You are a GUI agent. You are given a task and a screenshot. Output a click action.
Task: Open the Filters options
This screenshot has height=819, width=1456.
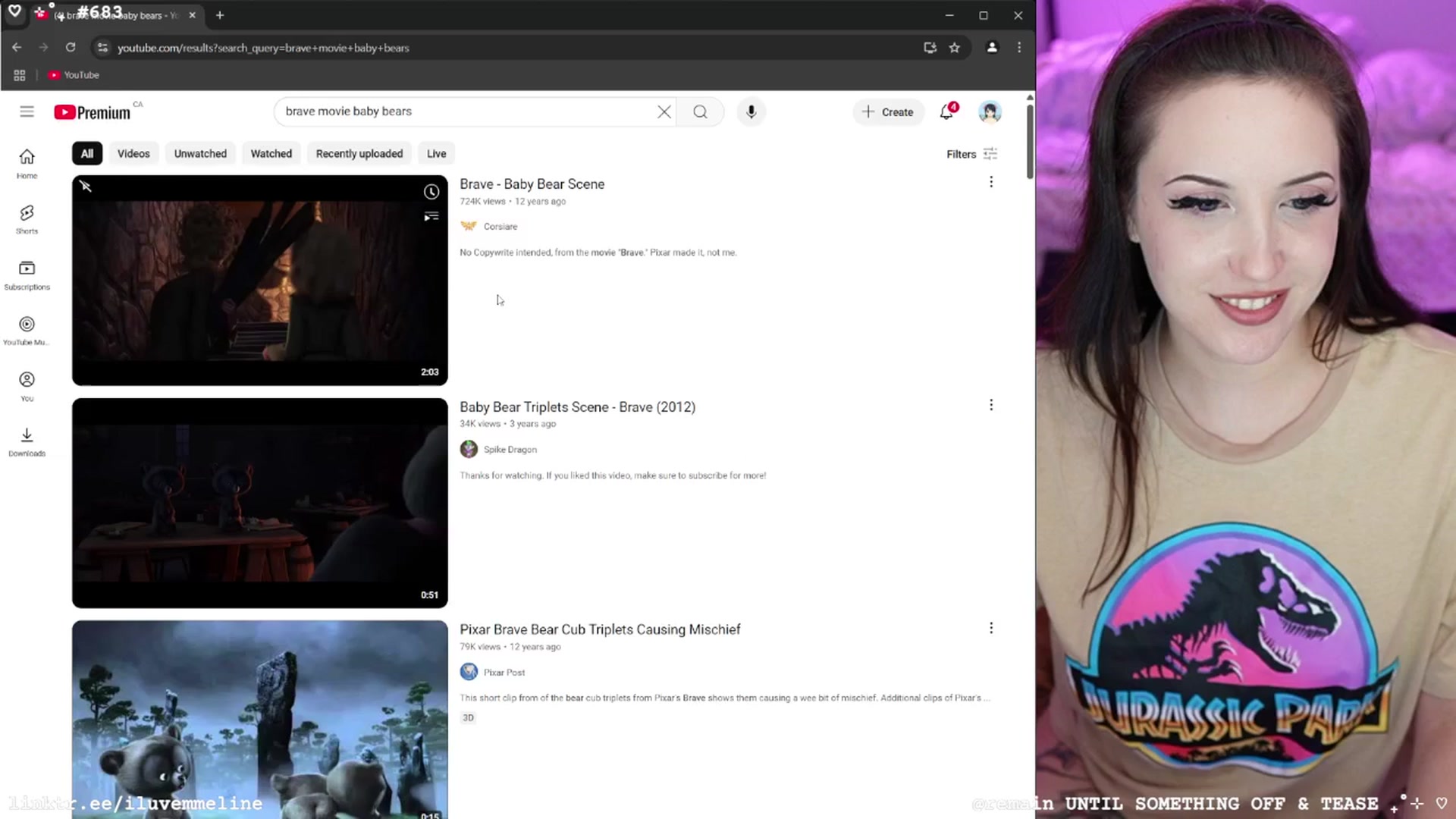[971, 154]
